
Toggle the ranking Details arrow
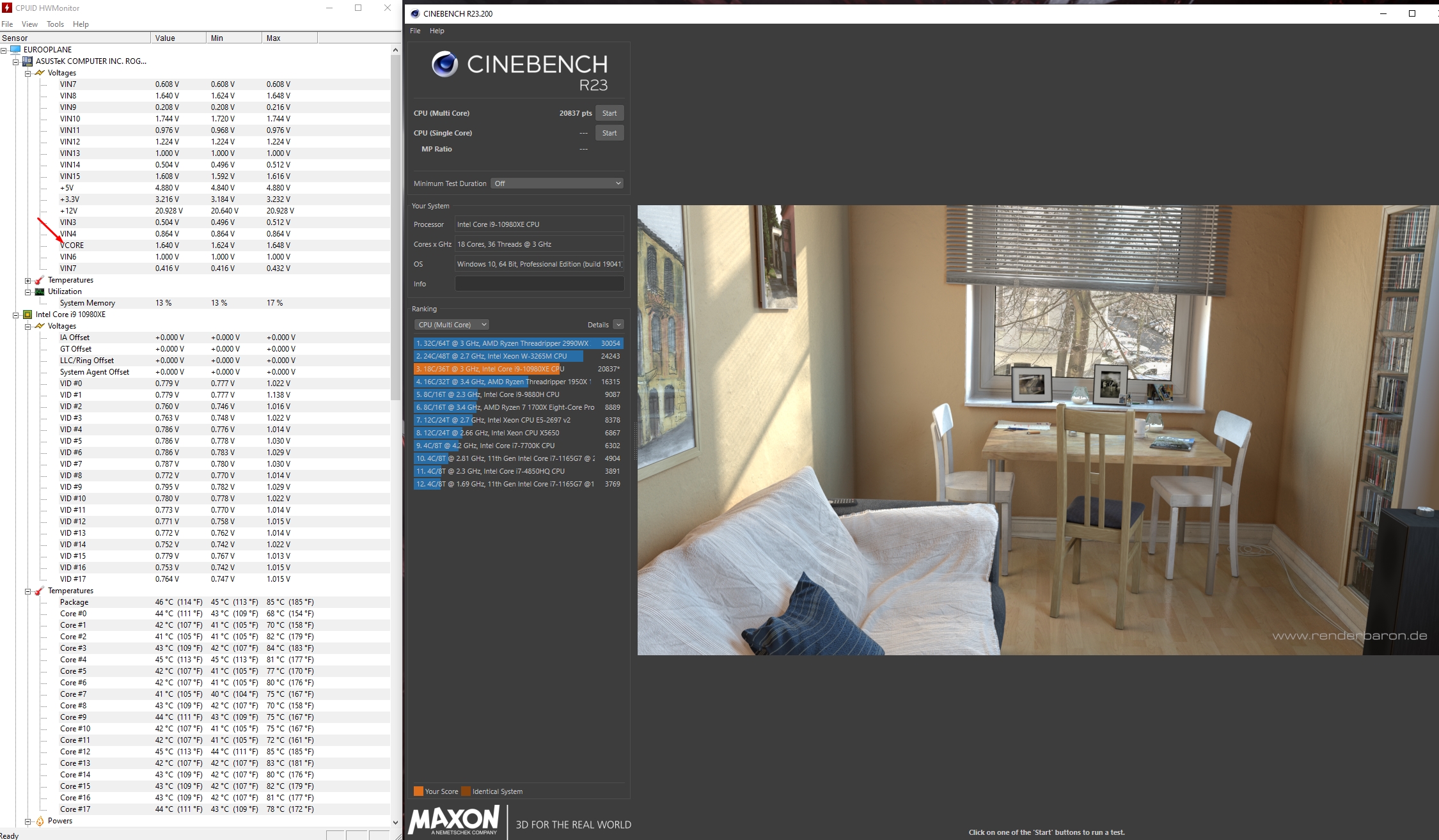[618, 325]
